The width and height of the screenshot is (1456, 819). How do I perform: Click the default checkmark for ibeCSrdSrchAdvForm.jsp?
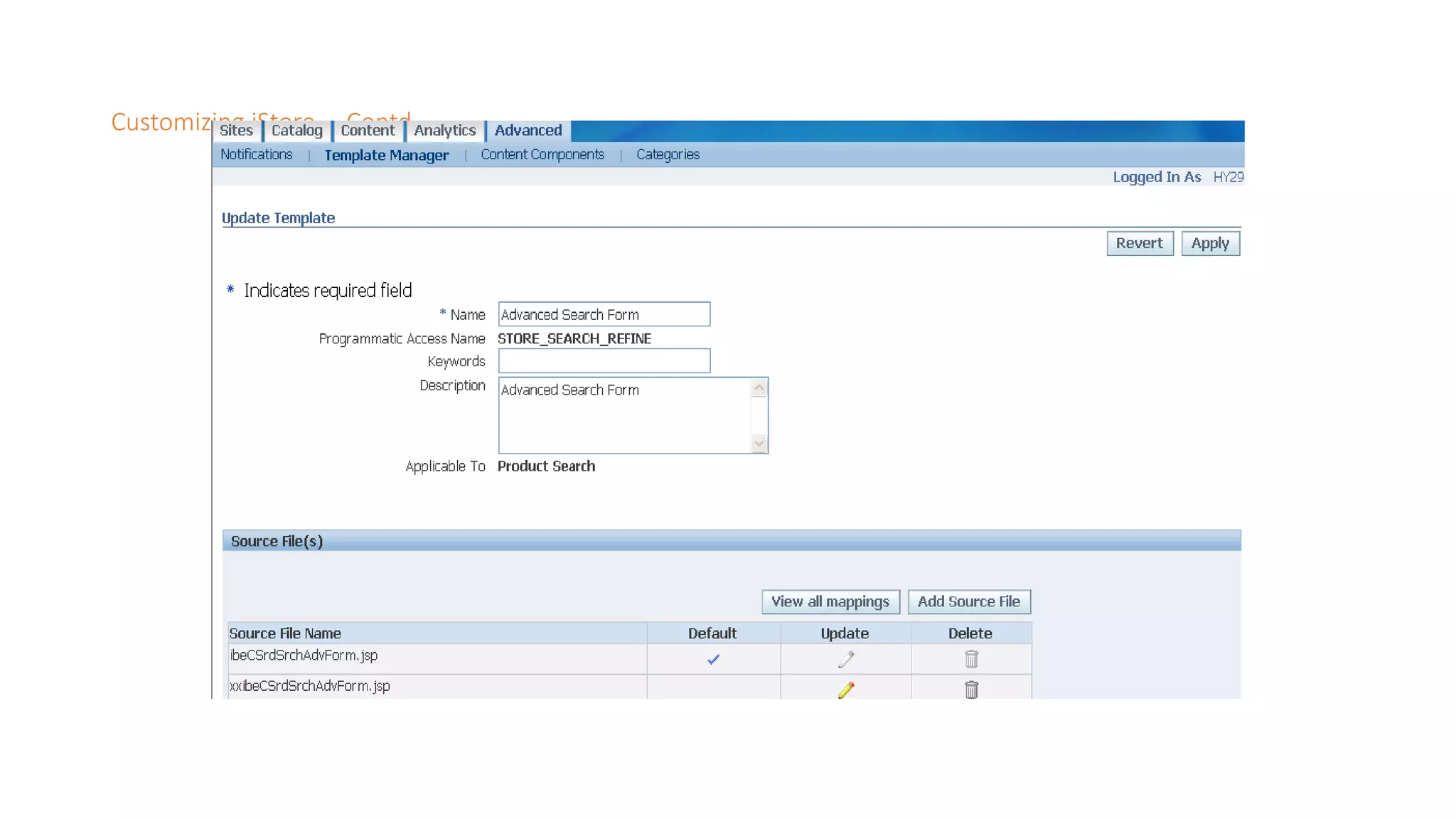[x=713, y=660]
